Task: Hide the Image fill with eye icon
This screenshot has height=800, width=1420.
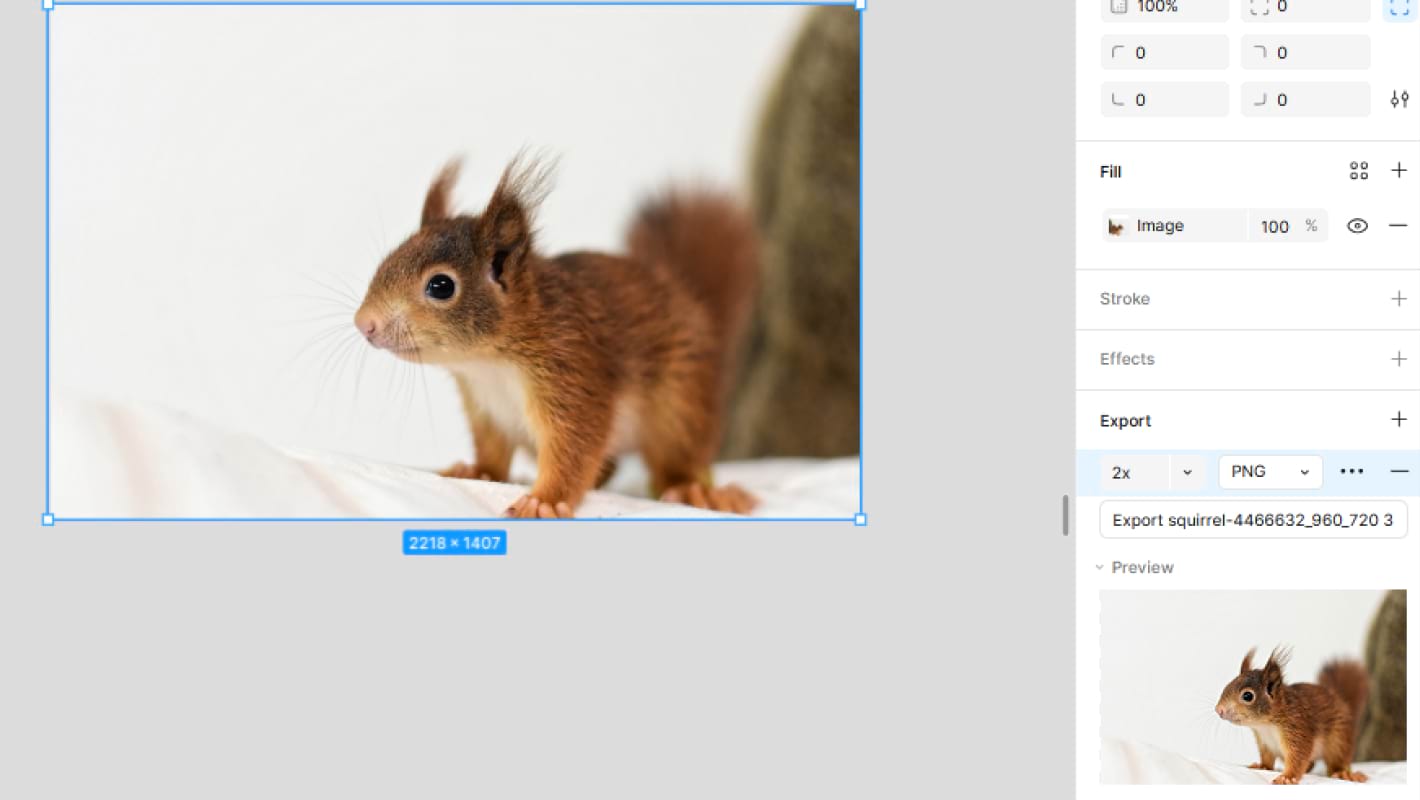Action: (1357, 226)
